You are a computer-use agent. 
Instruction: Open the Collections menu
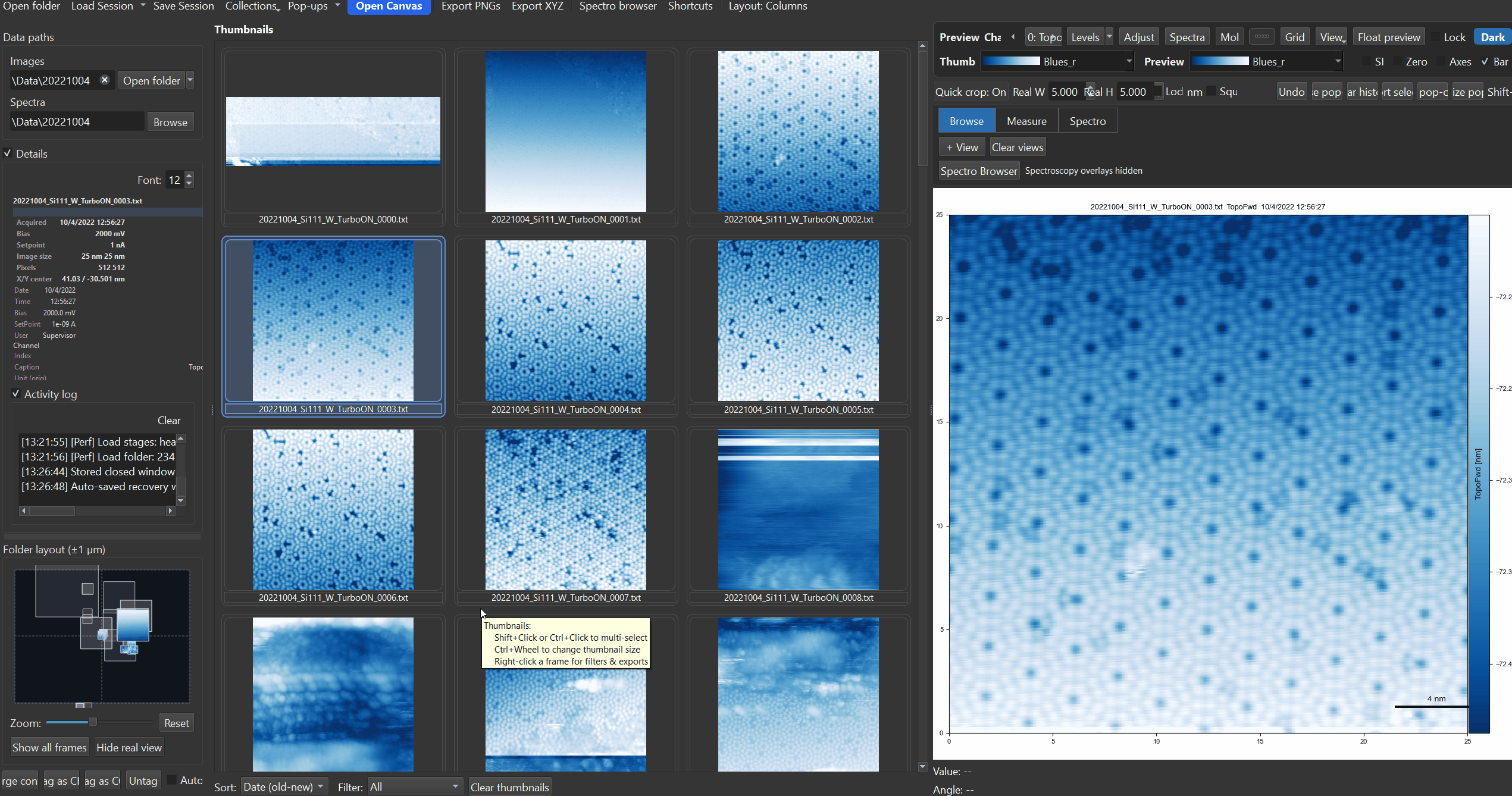click(x=251, y=7)
